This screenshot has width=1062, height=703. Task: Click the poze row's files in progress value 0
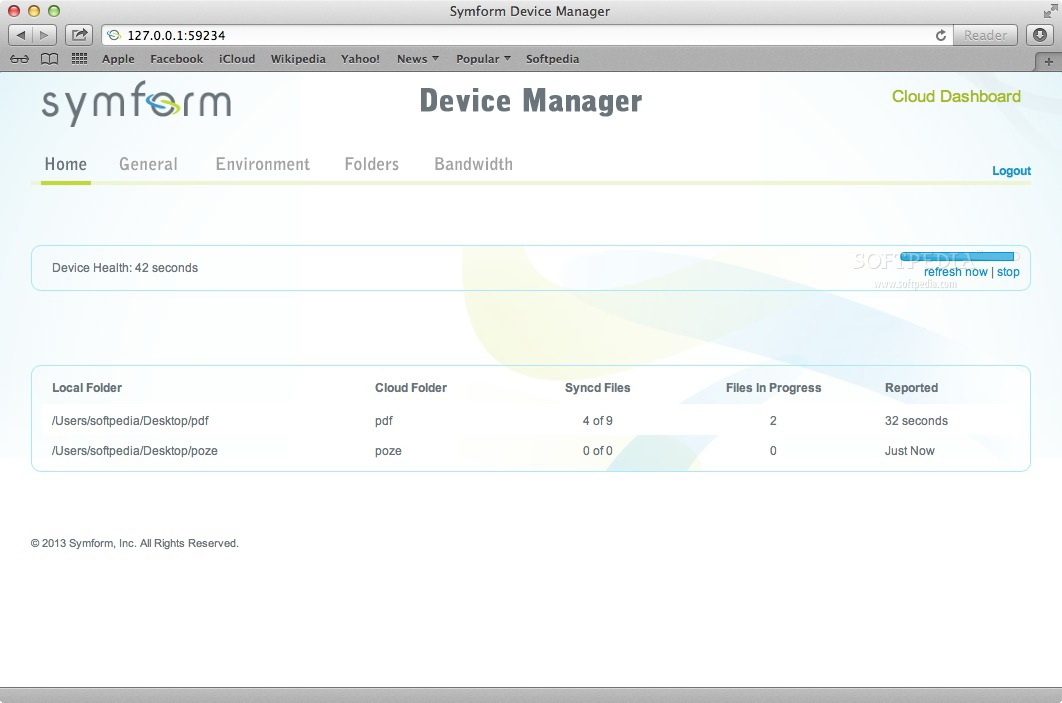[773, 450]
